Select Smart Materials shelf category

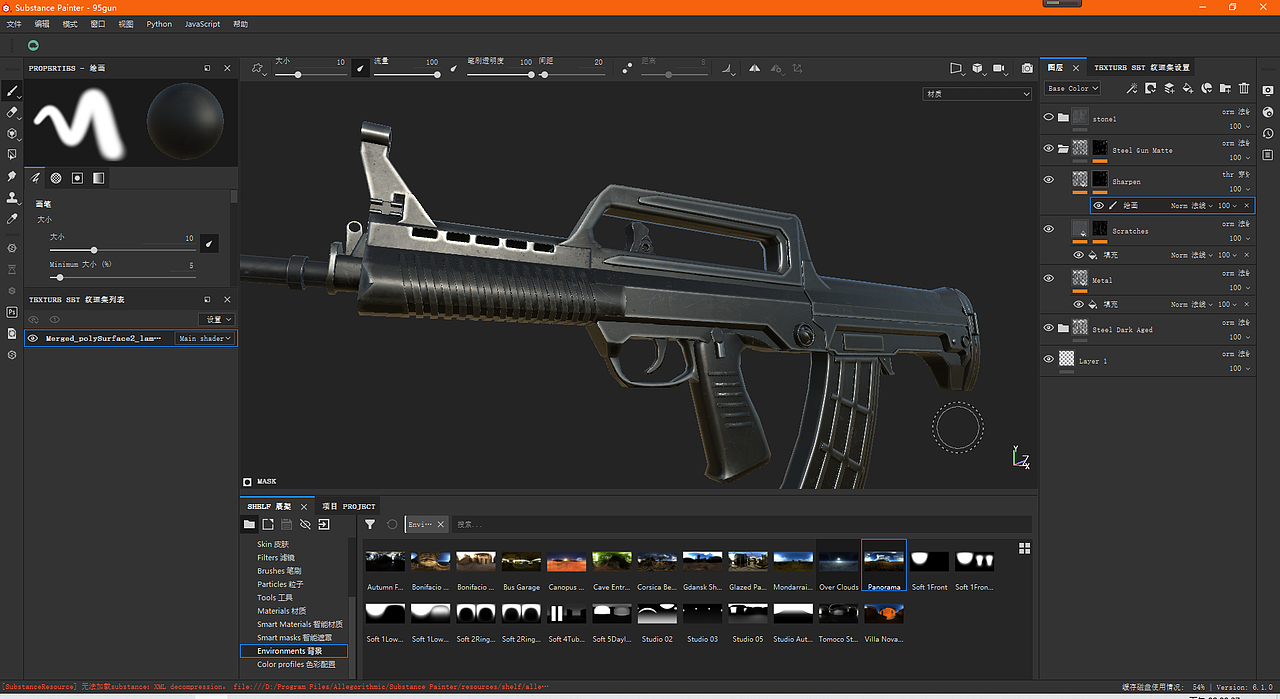(x=300, y=624)
